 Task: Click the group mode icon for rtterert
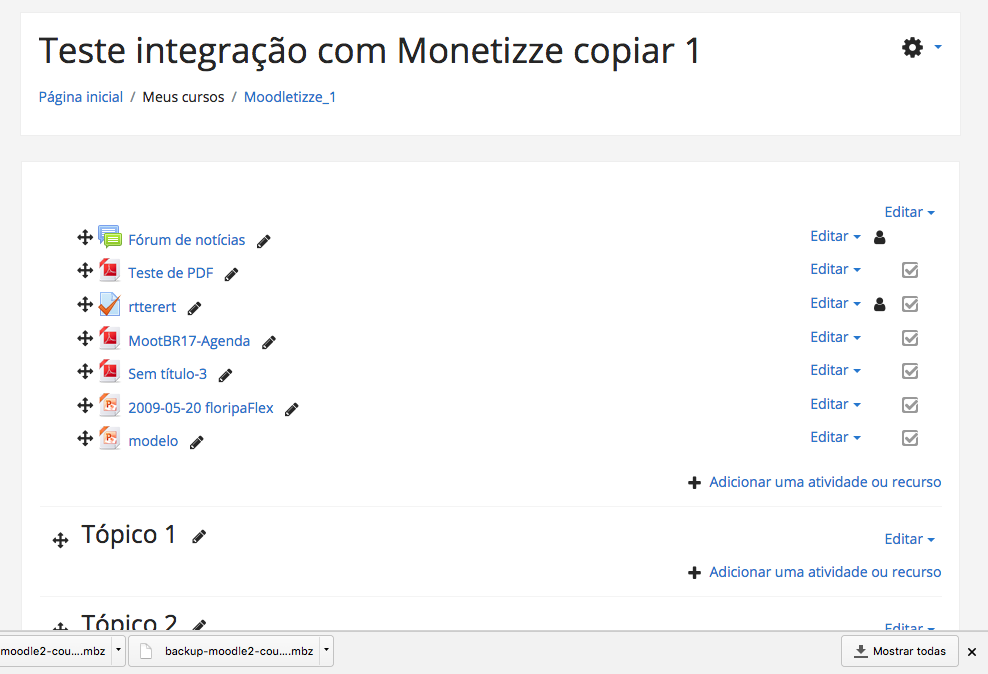point(880,304)
